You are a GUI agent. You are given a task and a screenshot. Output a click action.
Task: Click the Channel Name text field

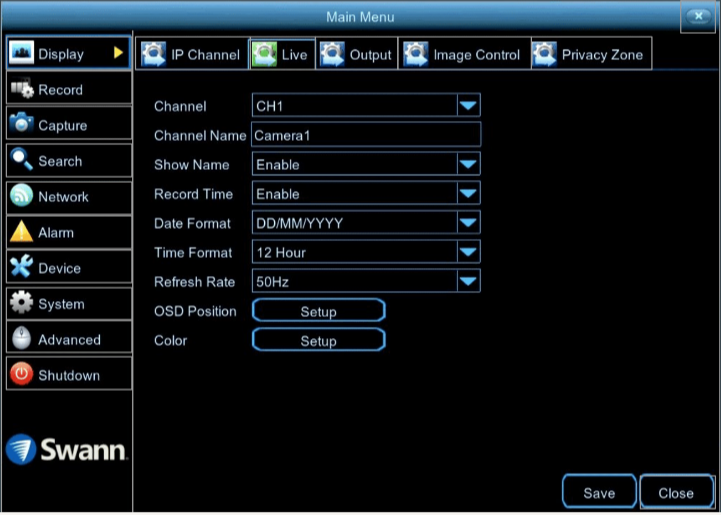point(366,135)
